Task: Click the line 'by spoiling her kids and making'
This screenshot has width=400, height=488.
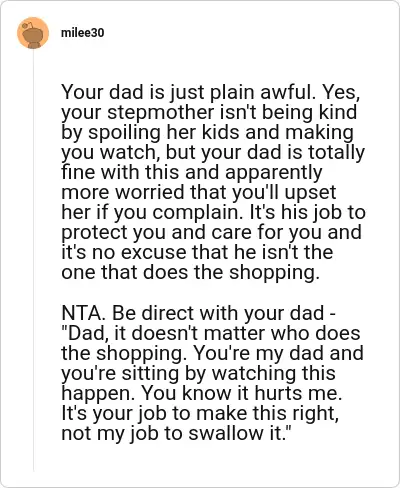Action: click(x=207, y=132)
